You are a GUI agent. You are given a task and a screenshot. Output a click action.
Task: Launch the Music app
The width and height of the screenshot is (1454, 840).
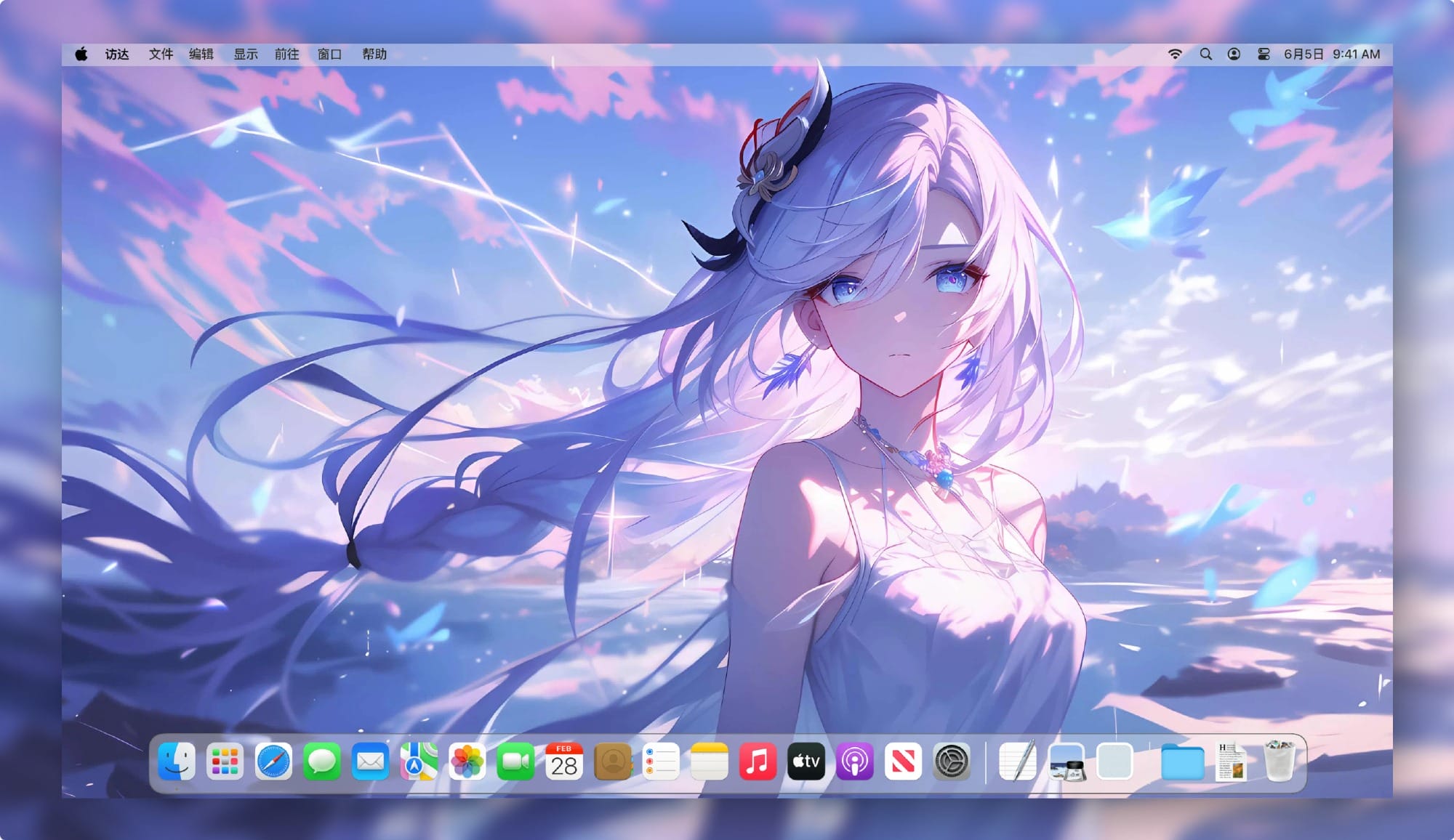(758, 762)
